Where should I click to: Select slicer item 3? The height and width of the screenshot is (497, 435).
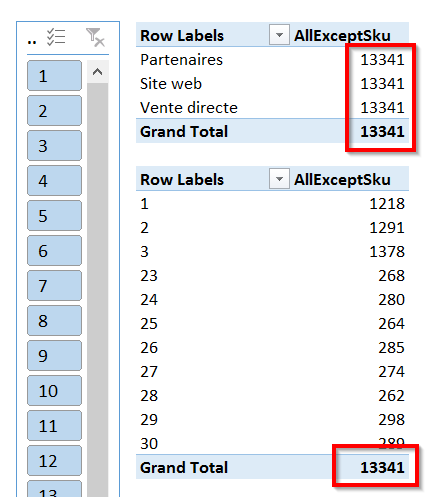54,146
